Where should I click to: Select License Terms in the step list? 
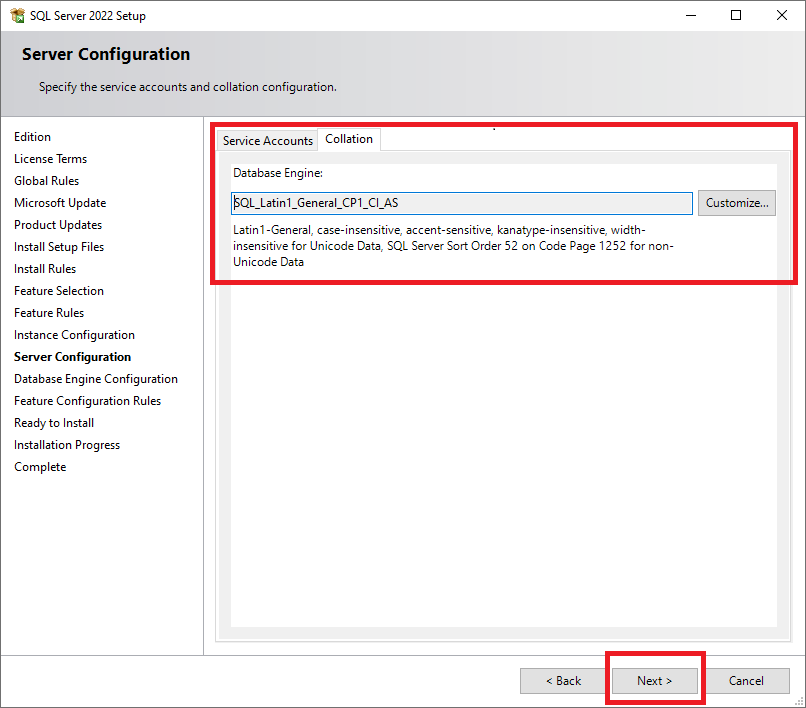pyautogui.click(x=50, y=159)
